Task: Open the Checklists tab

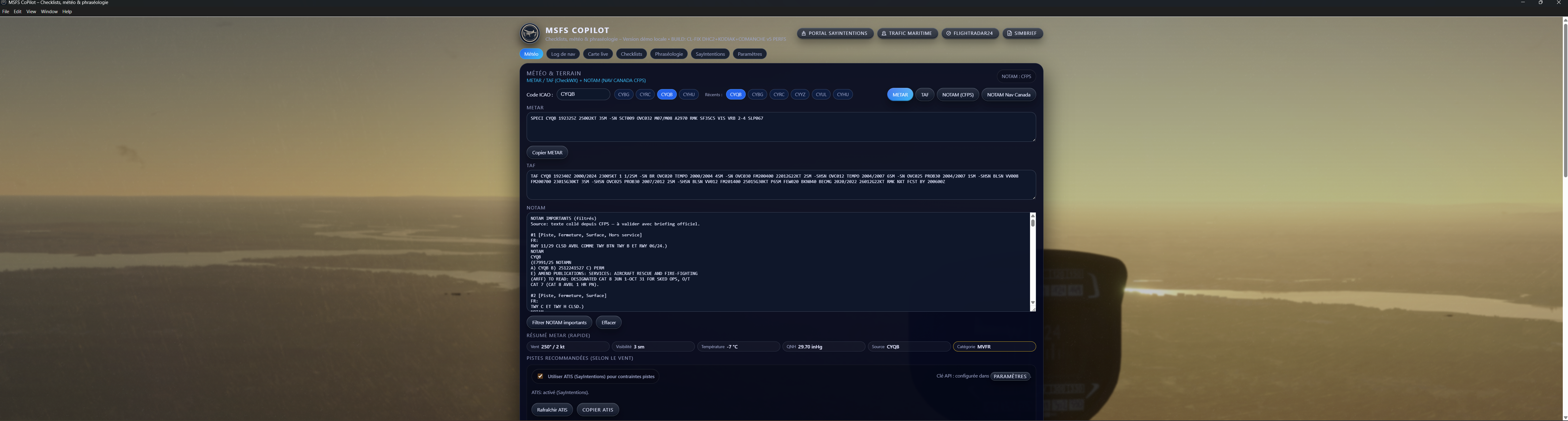Action: coord(631,54)
